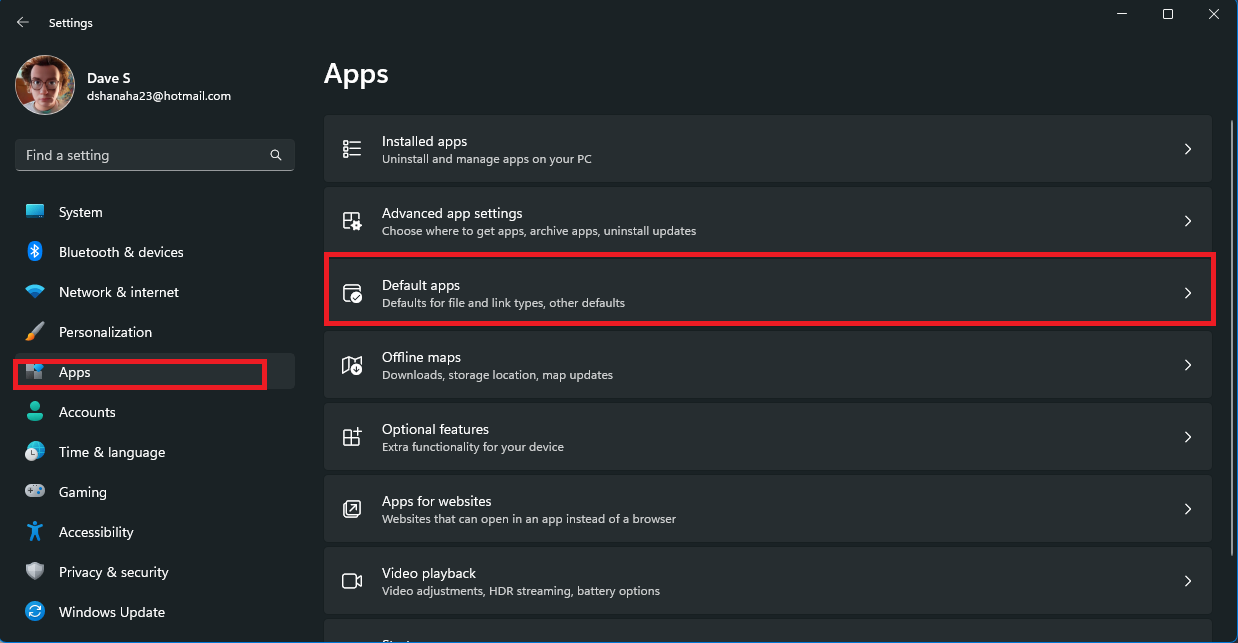Expand the Installed apps entry chevron
Image resolution: width=1238 pixels, height=643 pixels.
point(1188,148)
